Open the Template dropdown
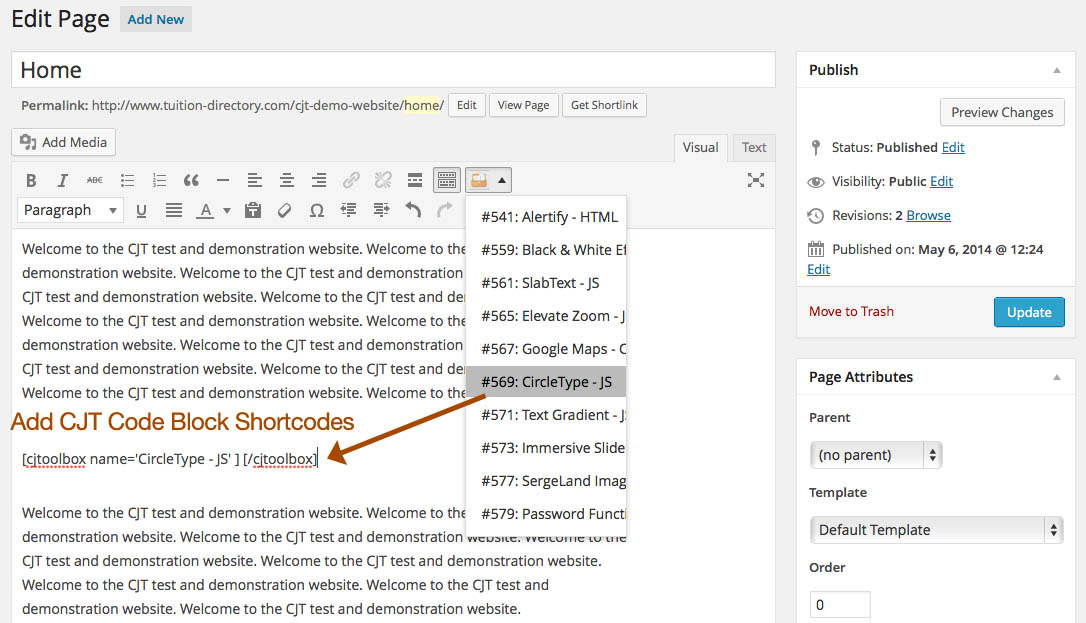The width and height of the screenshot is (1086, 623). click(936, 530)
